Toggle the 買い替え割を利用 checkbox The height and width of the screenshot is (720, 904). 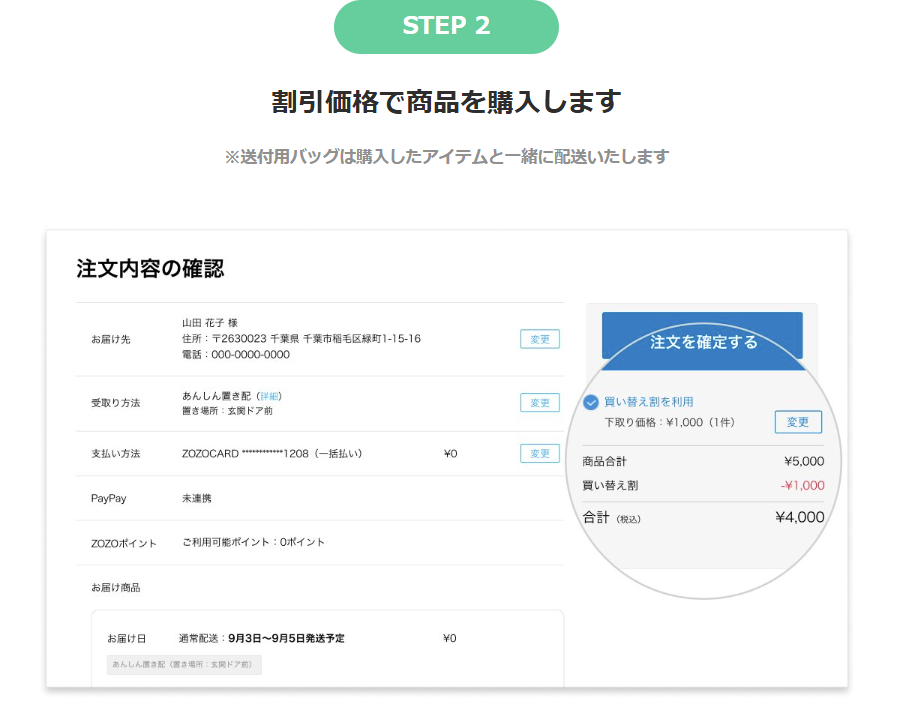(x=591, y=402)
